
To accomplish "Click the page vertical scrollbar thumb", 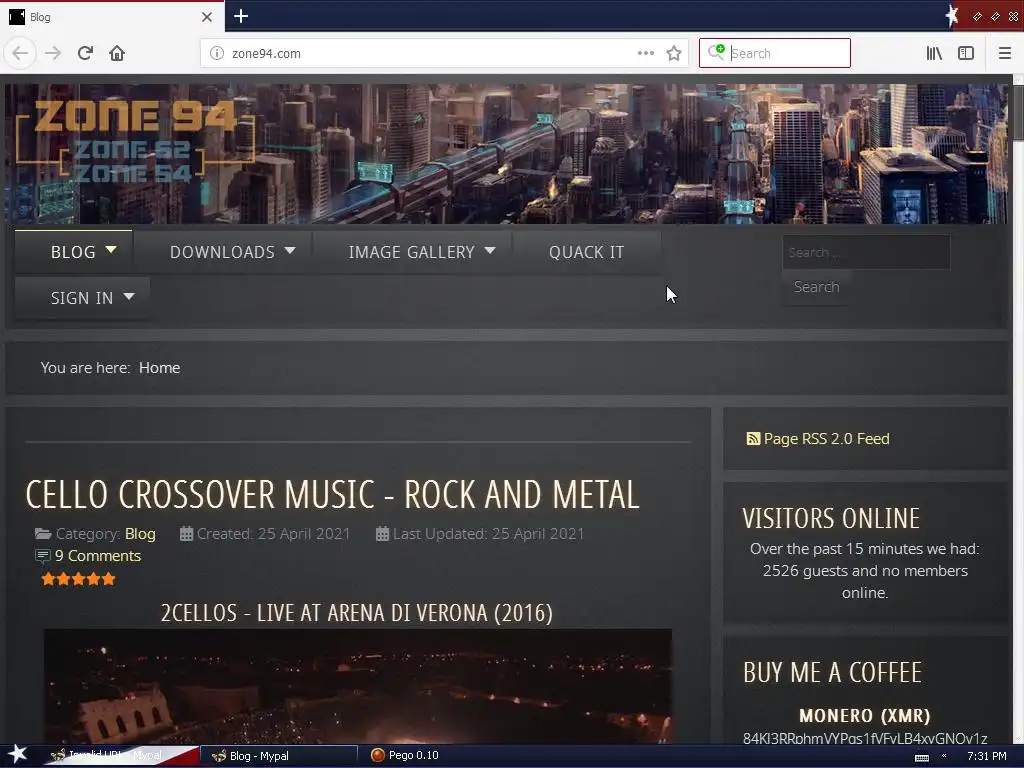I will (1018, 111).
